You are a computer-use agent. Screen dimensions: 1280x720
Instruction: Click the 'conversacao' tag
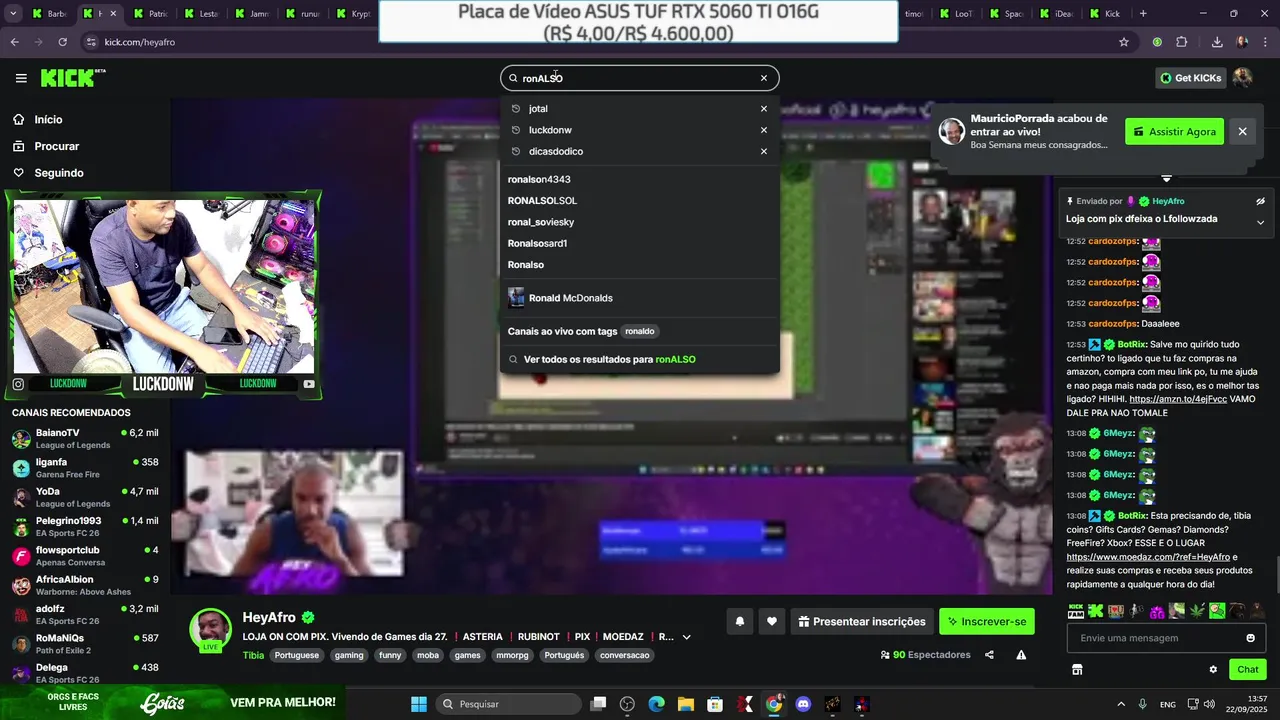click(625, 656)
